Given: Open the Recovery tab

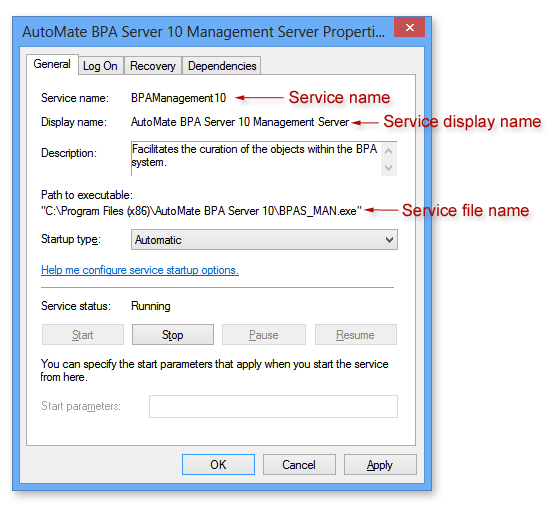Looking at the screenshot, I should point(153,66).
